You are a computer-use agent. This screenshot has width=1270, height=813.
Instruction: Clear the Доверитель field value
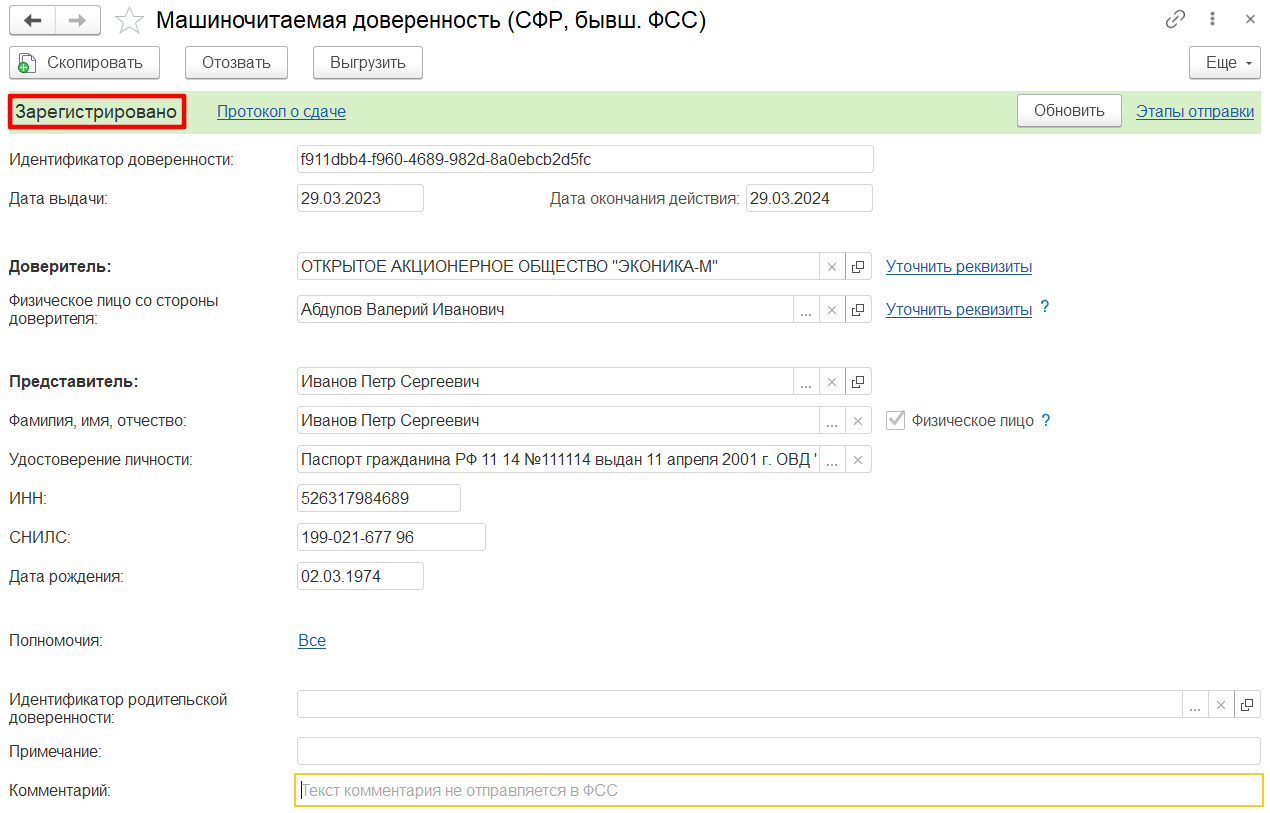coord(832,267)
